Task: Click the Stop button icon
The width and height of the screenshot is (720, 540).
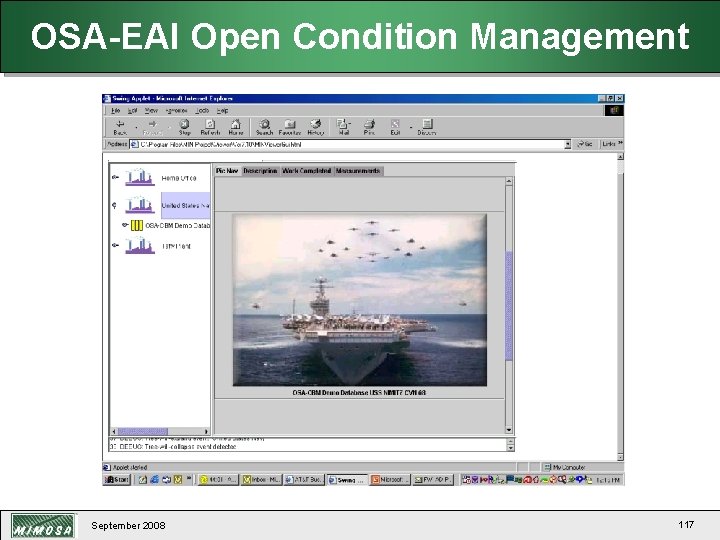Action: pos(185,124)
